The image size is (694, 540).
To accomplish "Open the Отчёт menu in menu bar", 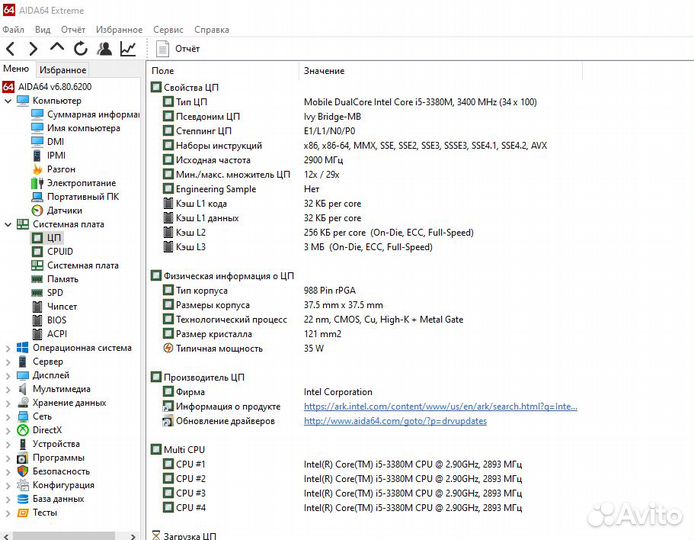I will 73,30.
